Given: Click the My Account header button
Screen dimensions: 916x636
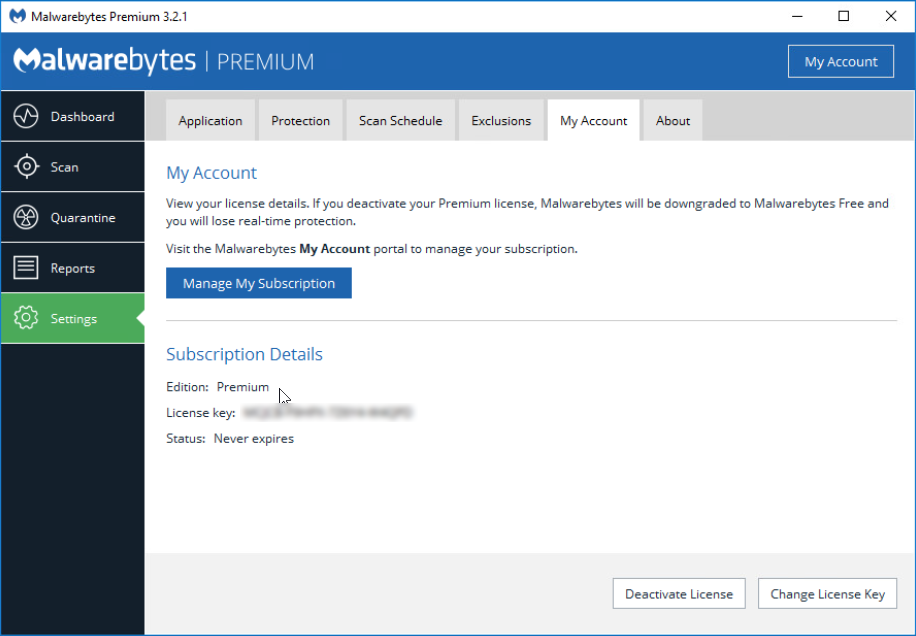Looking at the screenshot, I should (841, 61).
